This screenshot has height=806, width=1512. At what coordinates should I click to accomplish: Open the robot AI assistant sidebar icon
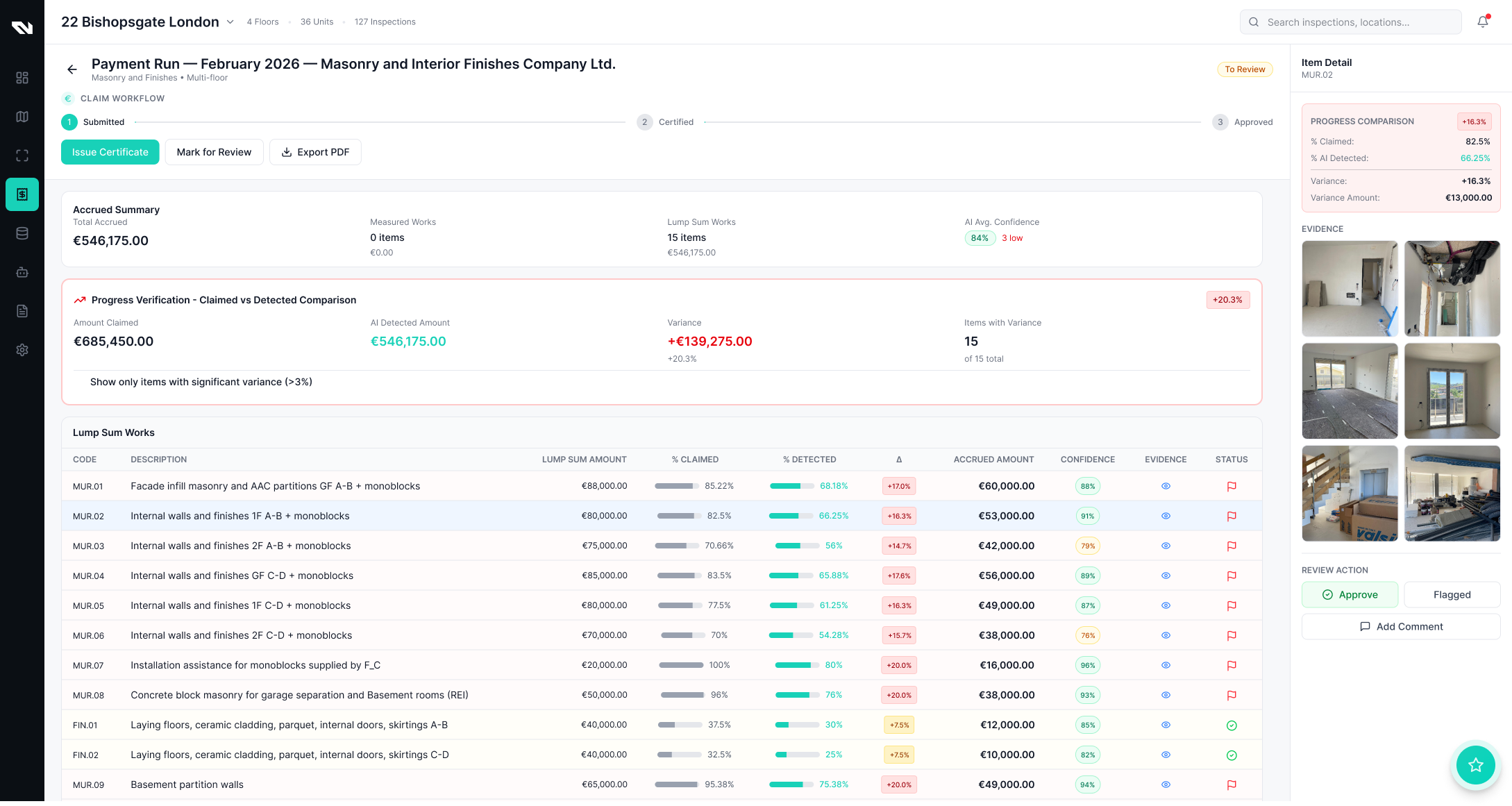pos(22,272)
